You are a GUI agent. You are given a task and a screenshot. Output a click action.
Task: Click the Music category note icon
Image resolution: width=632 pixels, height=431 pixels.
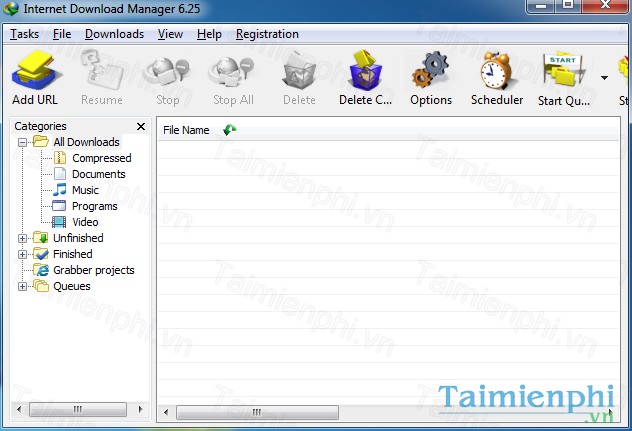[60, 189]
